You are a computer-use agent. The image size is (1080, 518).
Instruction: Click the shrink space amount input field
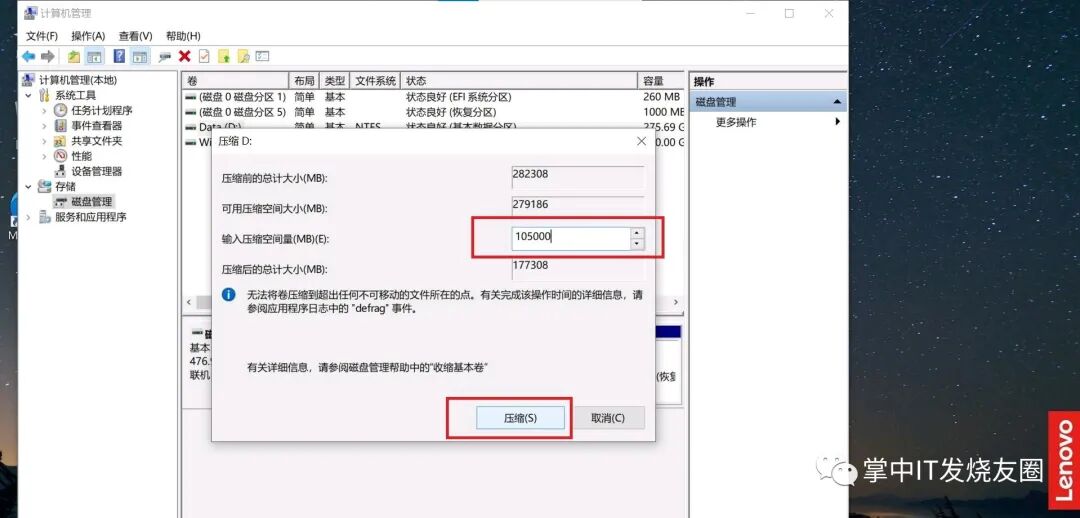pos(571,238)
